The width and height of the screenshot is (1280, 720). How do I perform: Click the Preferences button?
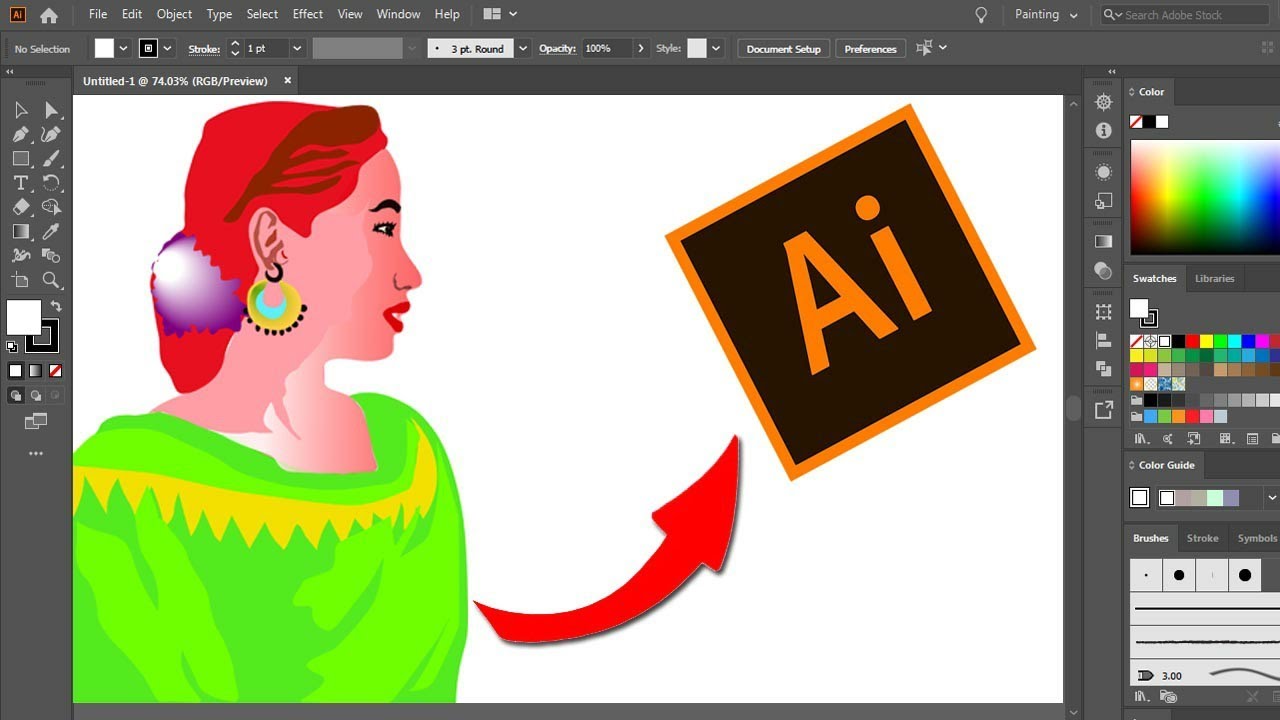point(870,49)
